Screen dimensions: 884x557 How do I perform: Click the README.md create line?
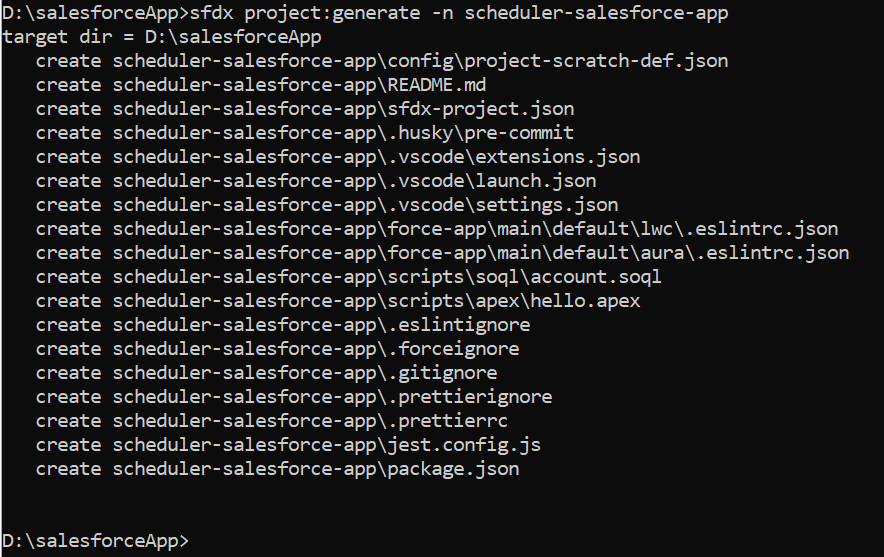click(x=261, y=85)
